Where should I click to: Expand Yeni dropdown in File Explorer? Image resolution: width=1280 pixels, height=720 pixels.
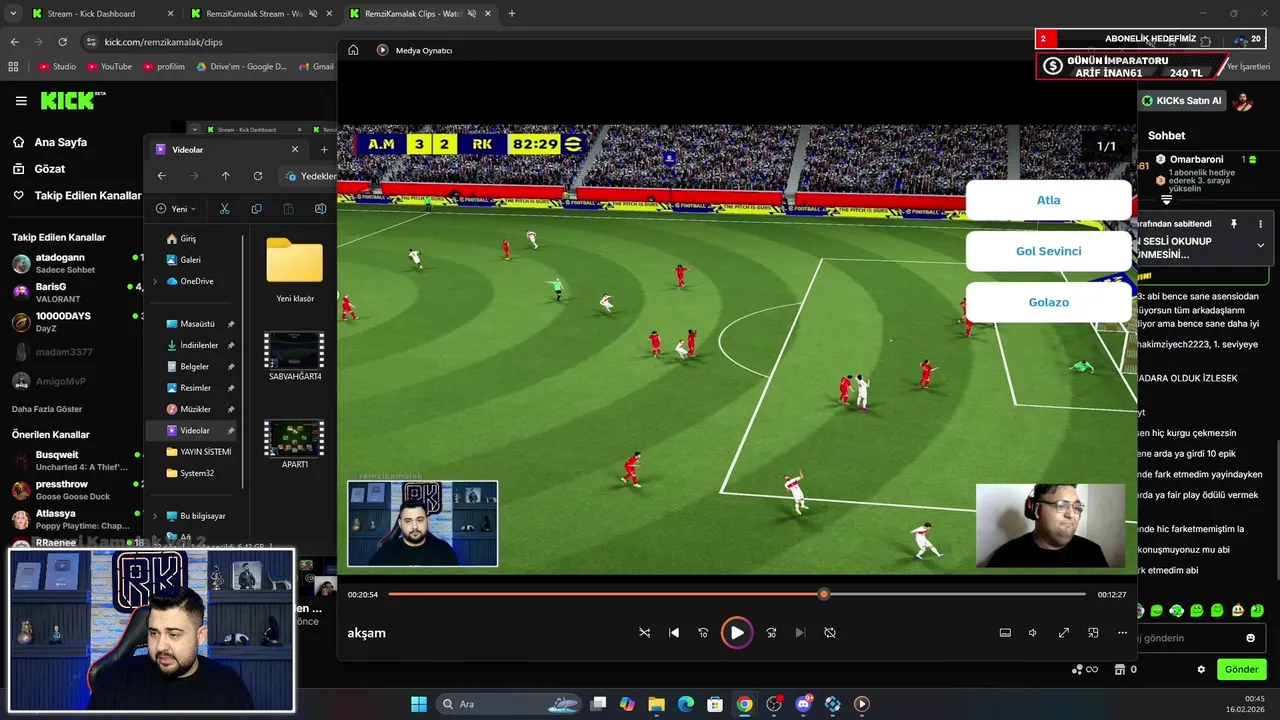pyautogui.click(x=176, y=209)
